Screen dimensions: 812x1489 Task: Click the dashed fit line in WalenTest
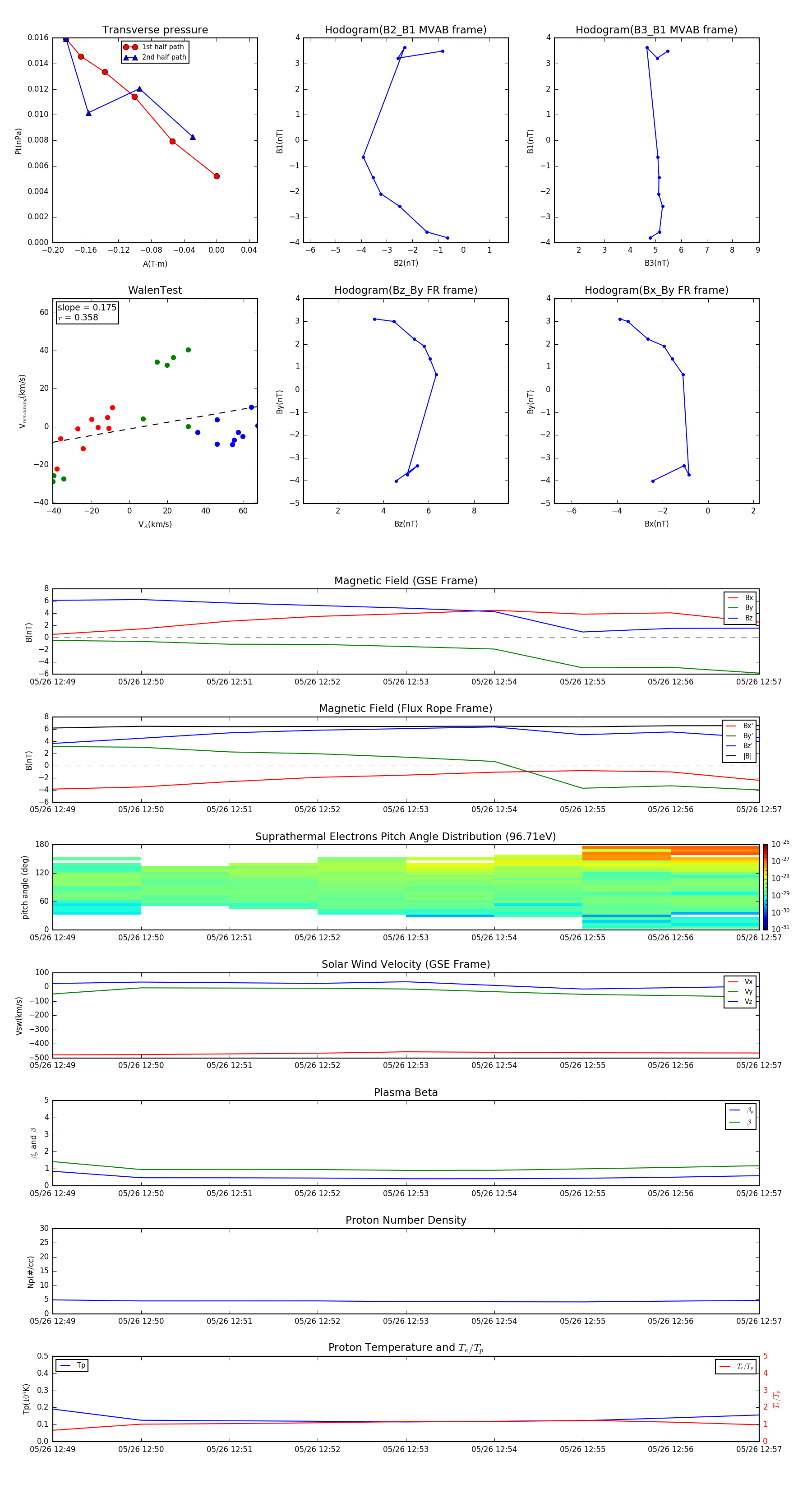click(155, 424)
